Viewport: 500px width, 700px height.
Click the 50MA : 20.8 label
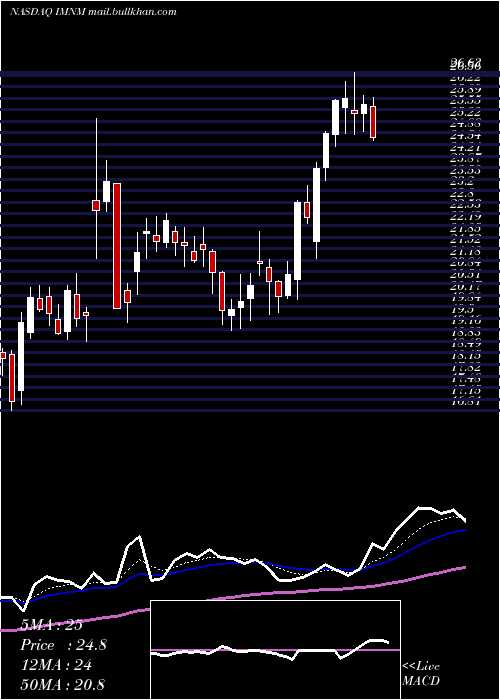(x=62, y=684)
